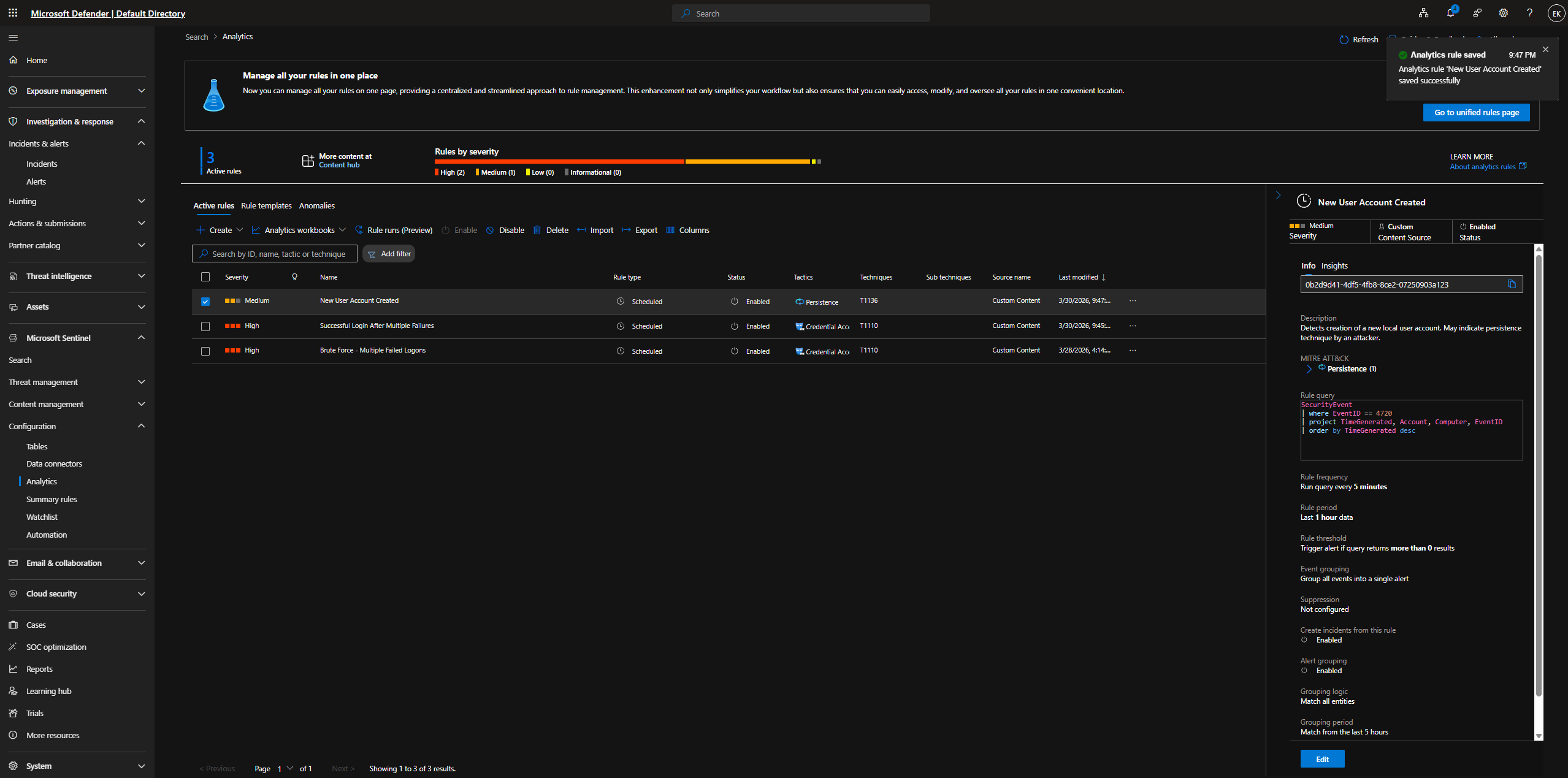Toggle the select all rules checkbox
Image resolution: width=1568 pixels, height=778 pixels.
(x=205, y=277)
